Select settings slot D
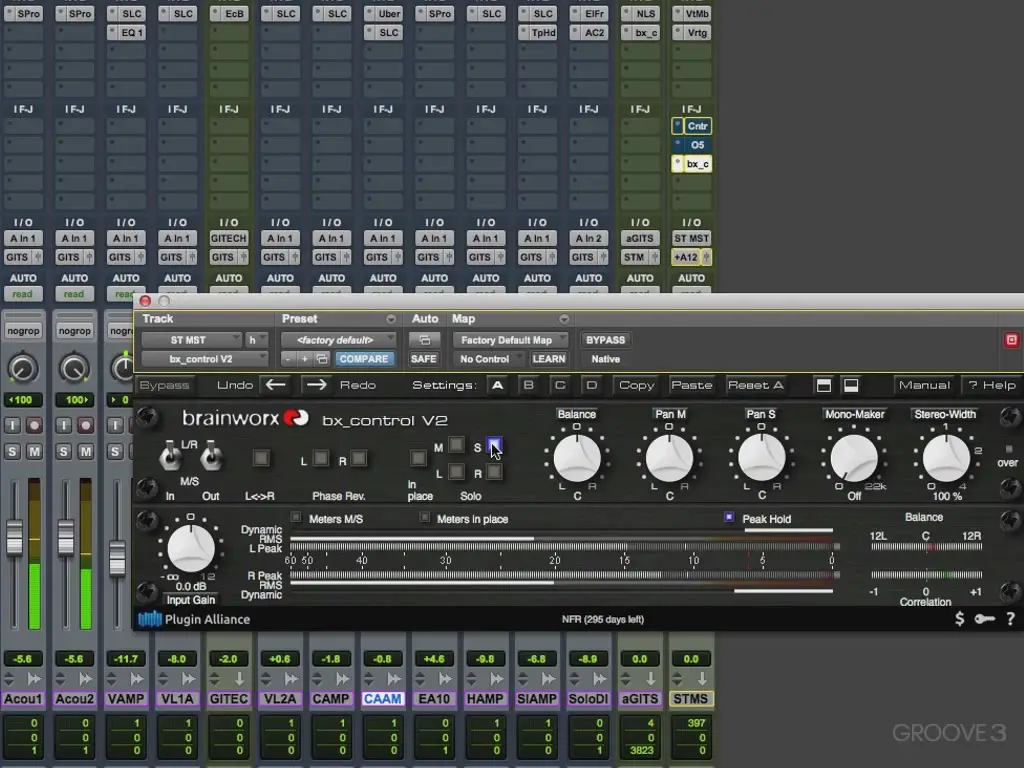Screen dimensions: 1024x768 coord(592,385)
